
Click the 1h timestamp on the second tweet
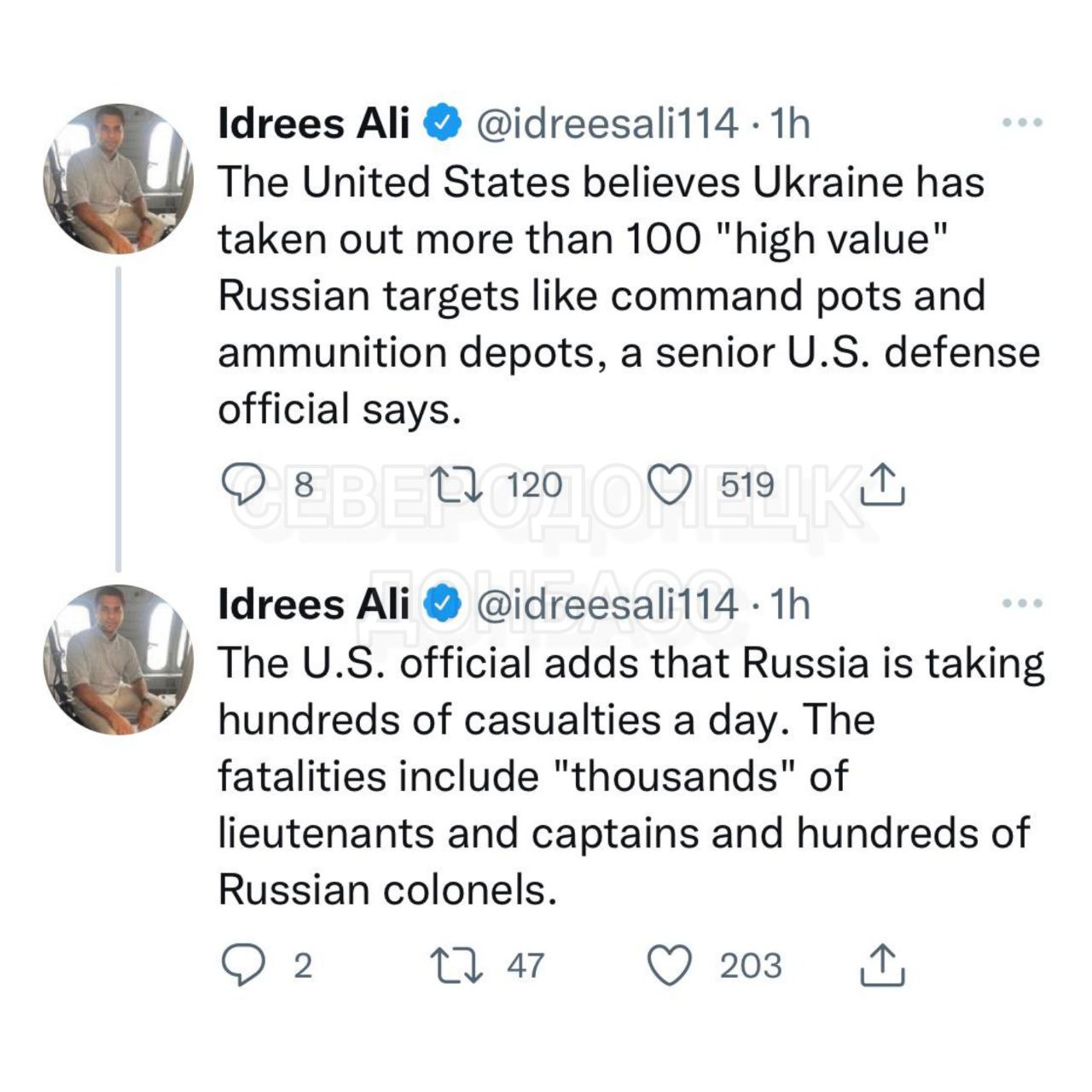point(790,604)
